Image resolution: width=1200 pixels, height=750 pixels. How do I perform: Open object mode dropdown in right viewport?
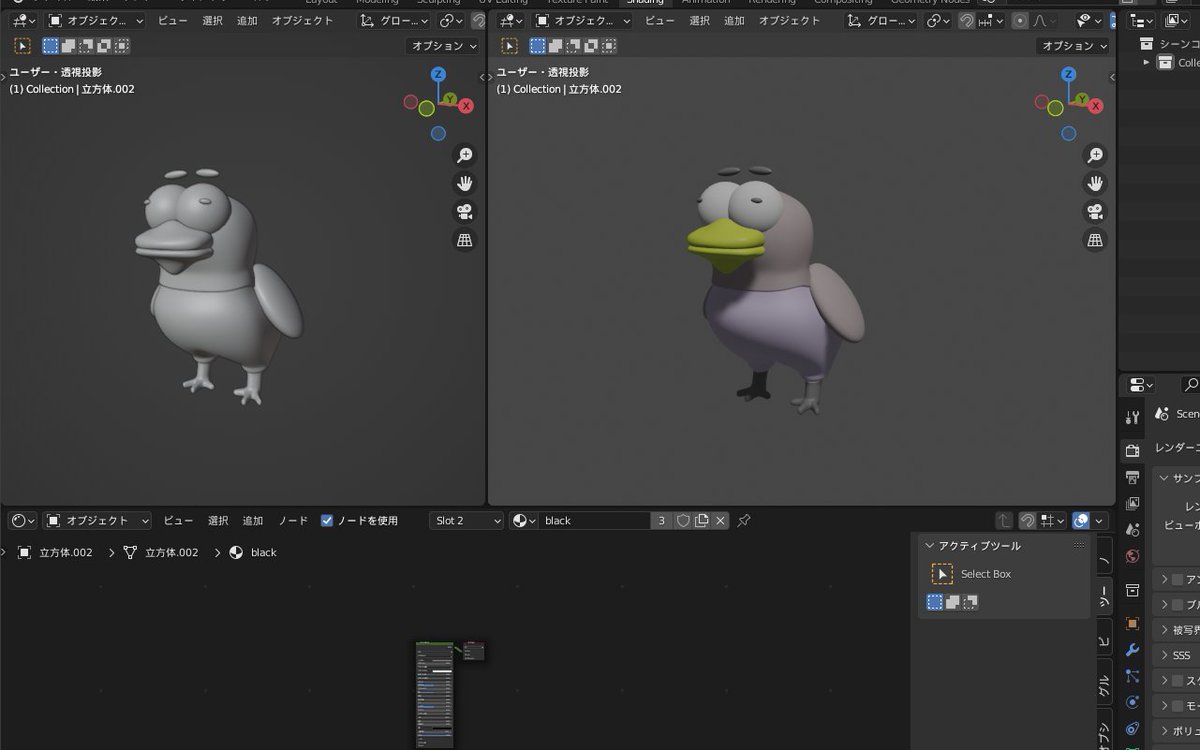click(x=583, y=20)
